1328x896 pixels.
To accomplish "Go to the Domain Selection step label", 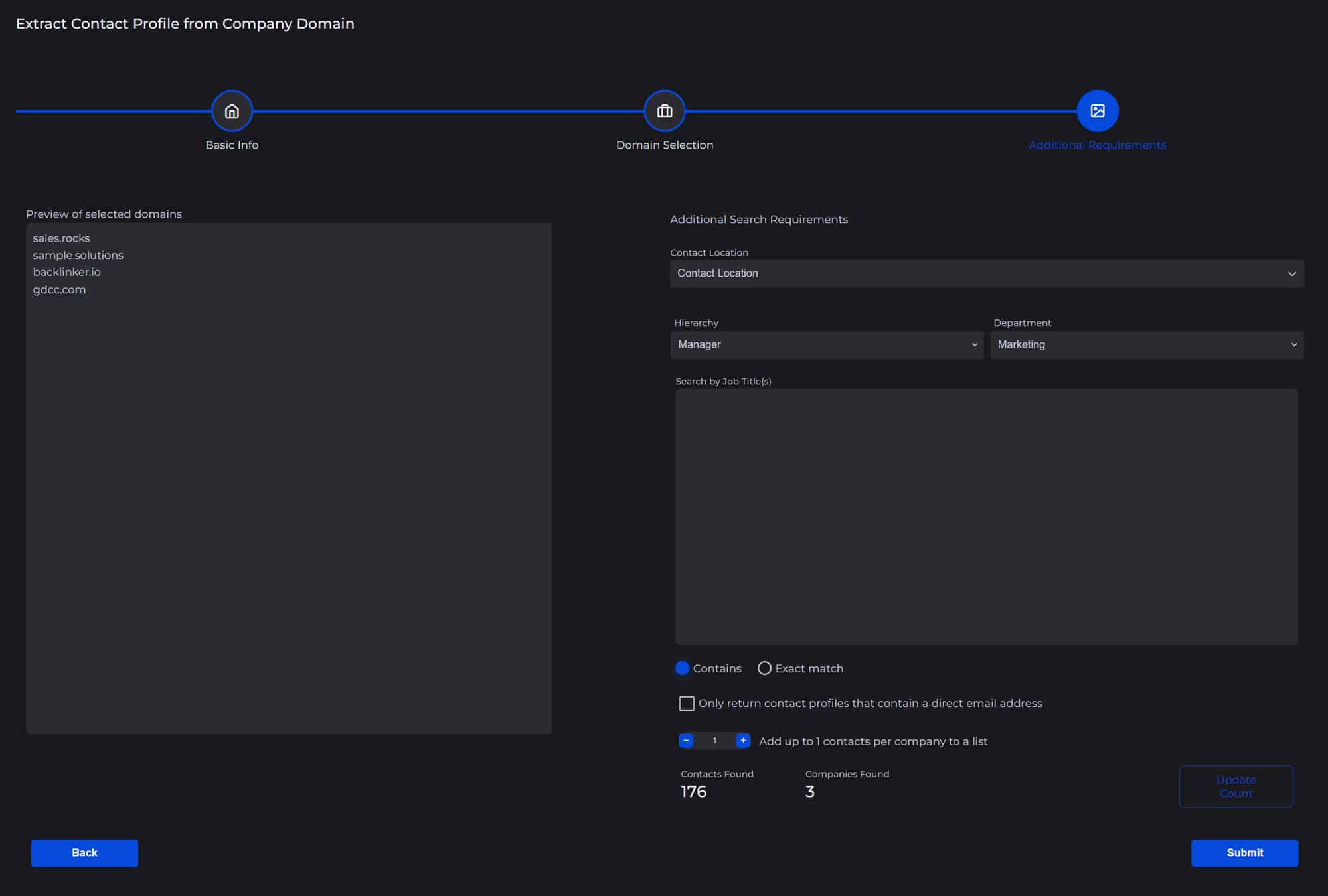I will pyautogui.click(x=665, y=145).
